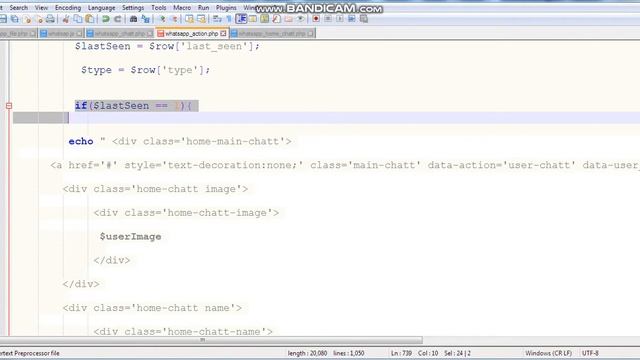Open the Encoding menu
This screenshot has height=360, width=640.
point(68,7)
